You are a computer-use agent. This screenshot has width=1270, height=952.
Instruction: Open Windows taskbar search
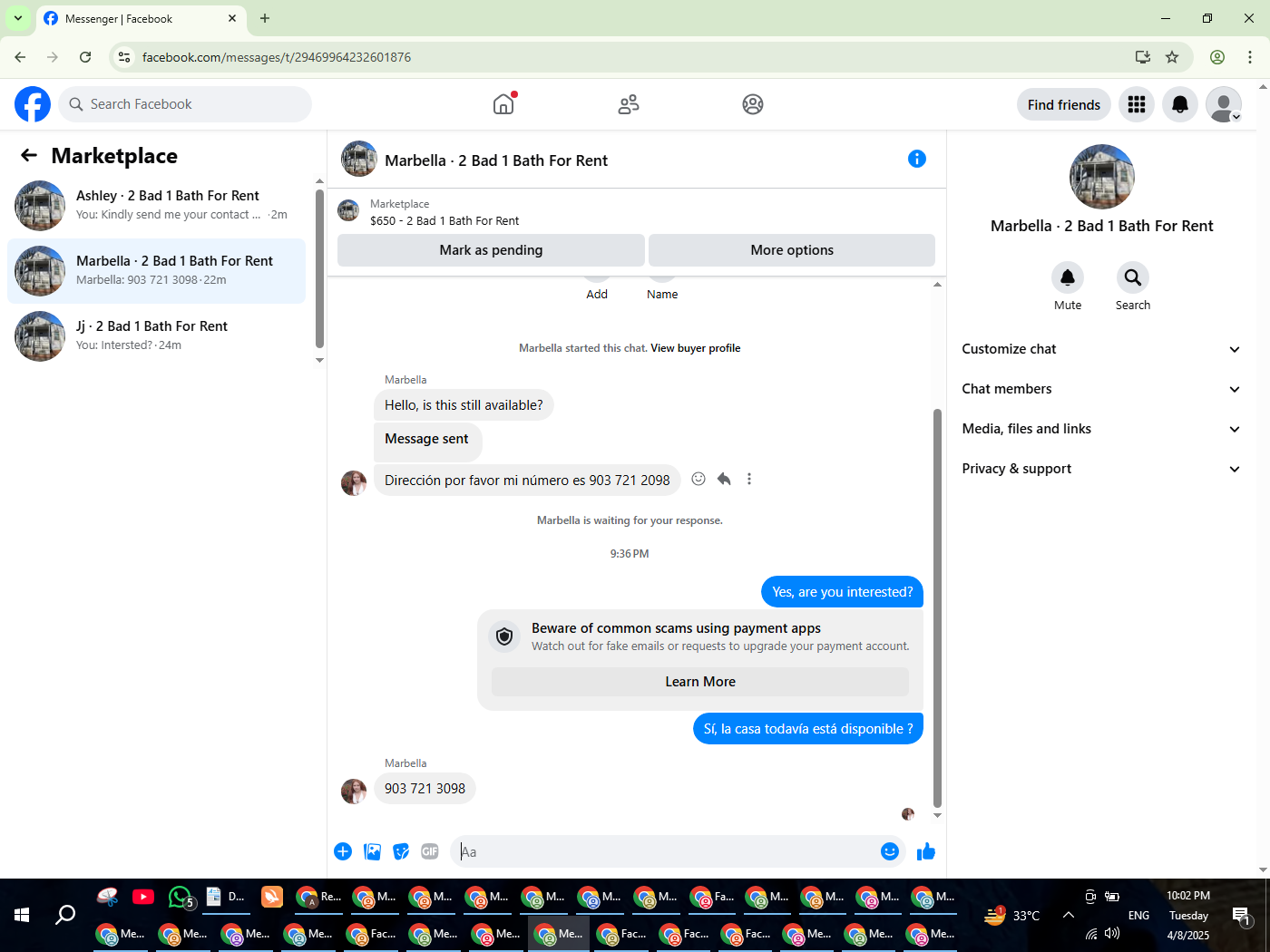tap(65, 915)
